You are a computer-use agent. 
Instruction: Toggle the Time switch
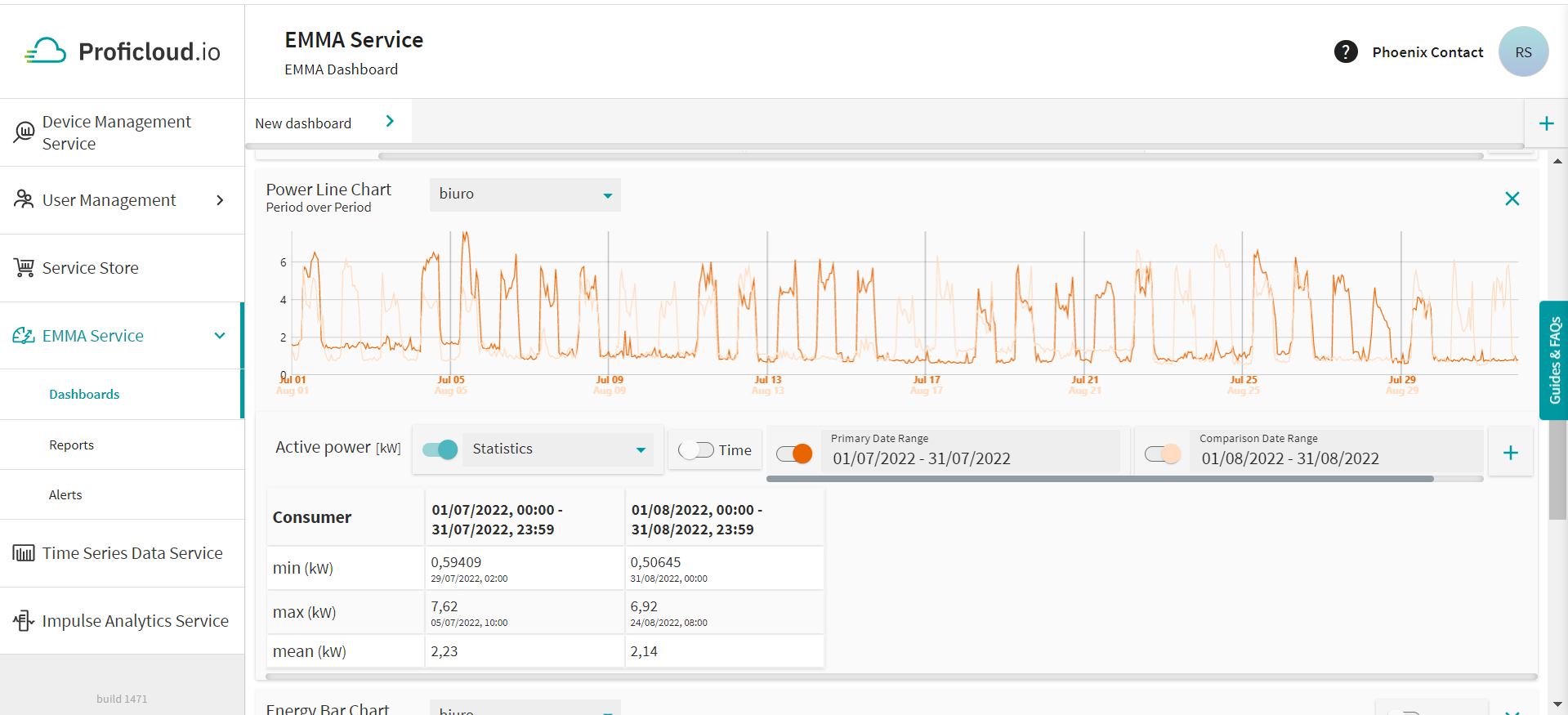[x=695, y=450]
